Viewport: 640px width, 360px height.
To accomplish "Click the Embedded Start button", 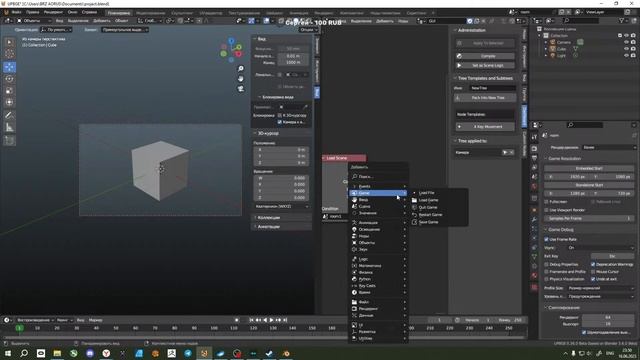I will pos(589,168).
